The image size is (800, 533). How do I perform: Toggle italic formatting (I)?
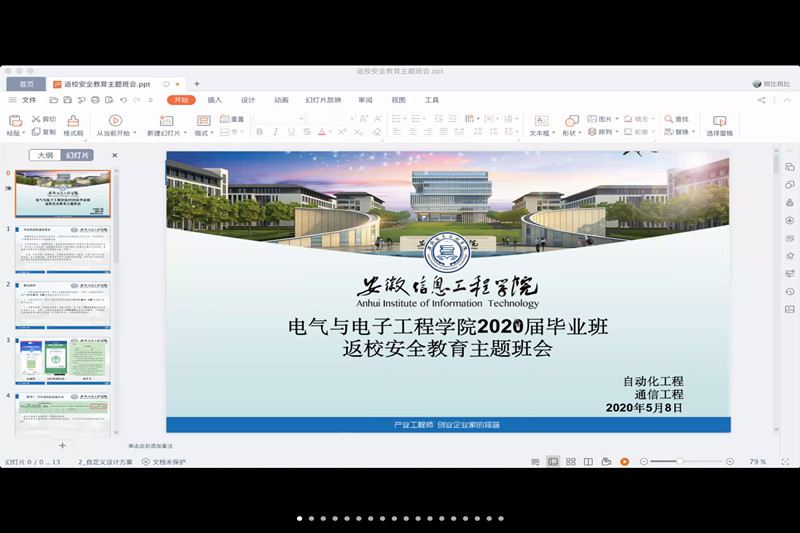point(275,132)
